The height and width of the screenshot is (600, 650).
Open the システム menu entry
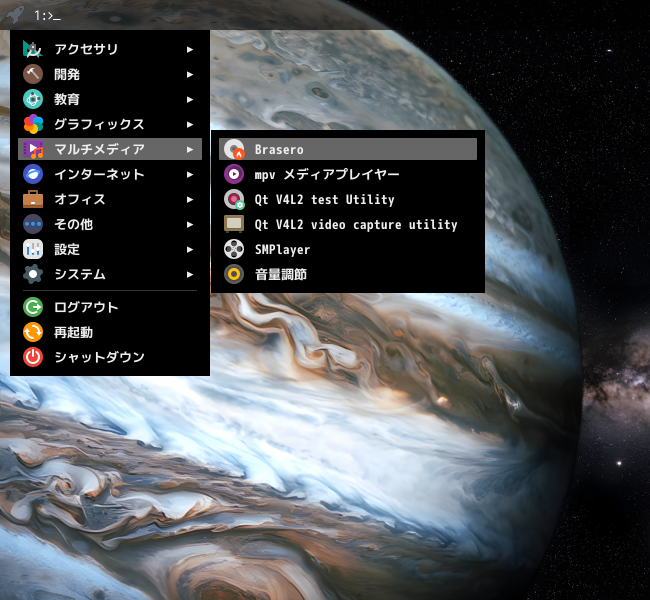pos(110,274)
